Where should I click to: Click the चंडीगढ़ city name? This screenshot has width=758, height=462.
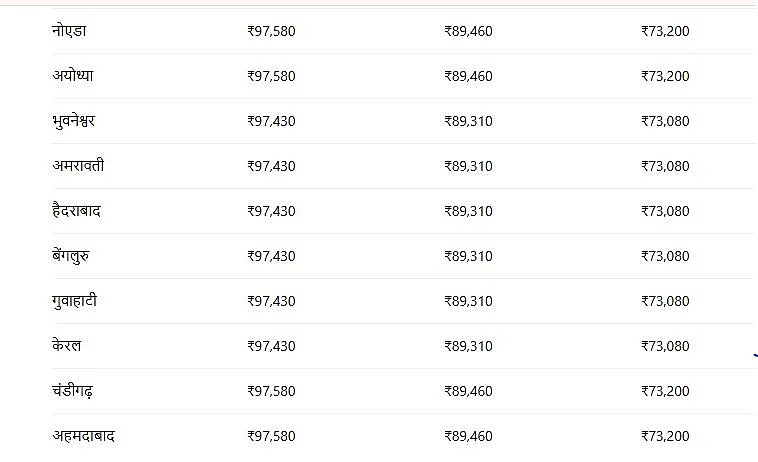click(73, 390)
